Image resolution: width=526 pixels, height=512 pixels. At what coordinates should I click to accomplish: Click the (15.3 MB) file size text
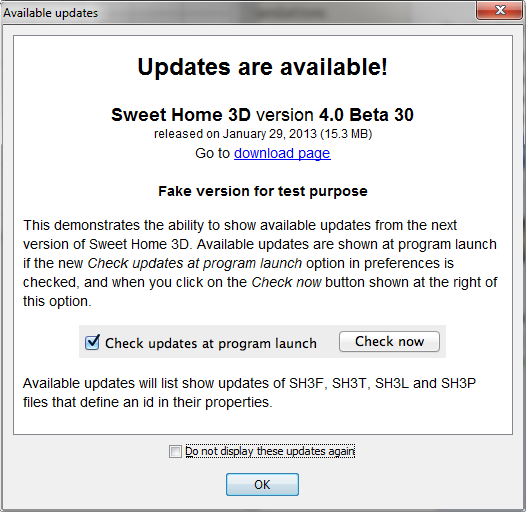[x=346, y=134]
